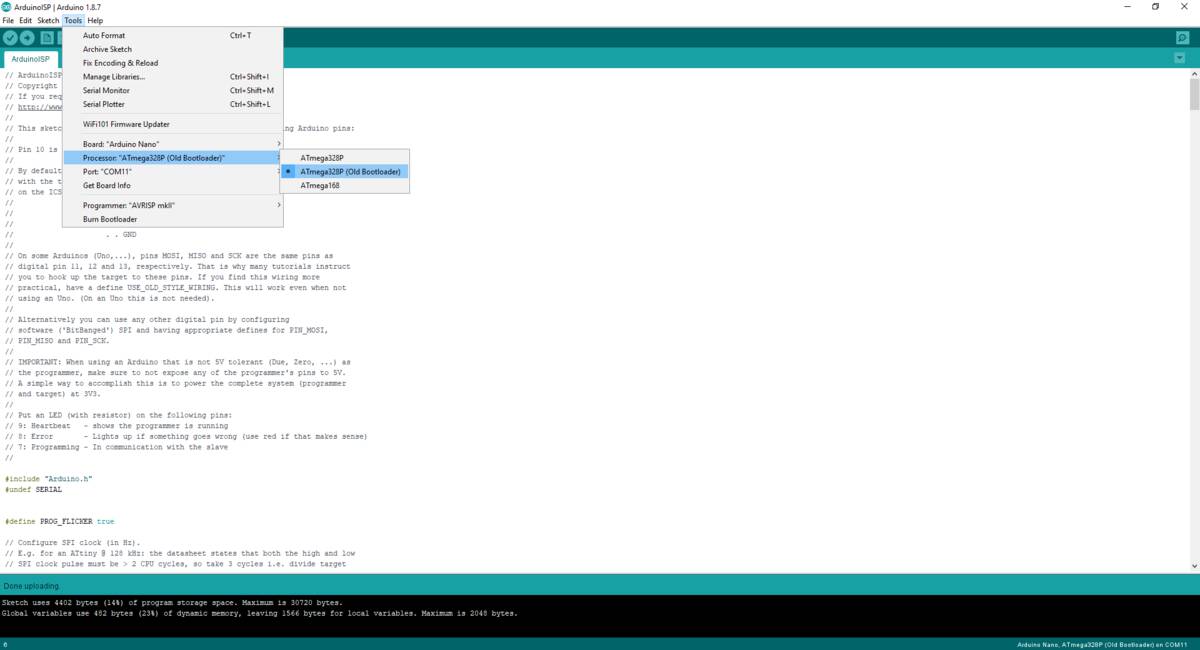Expand Programmer: "AVRISP mkII" submenu
The image size is (1200, 650).
(173, 205)
